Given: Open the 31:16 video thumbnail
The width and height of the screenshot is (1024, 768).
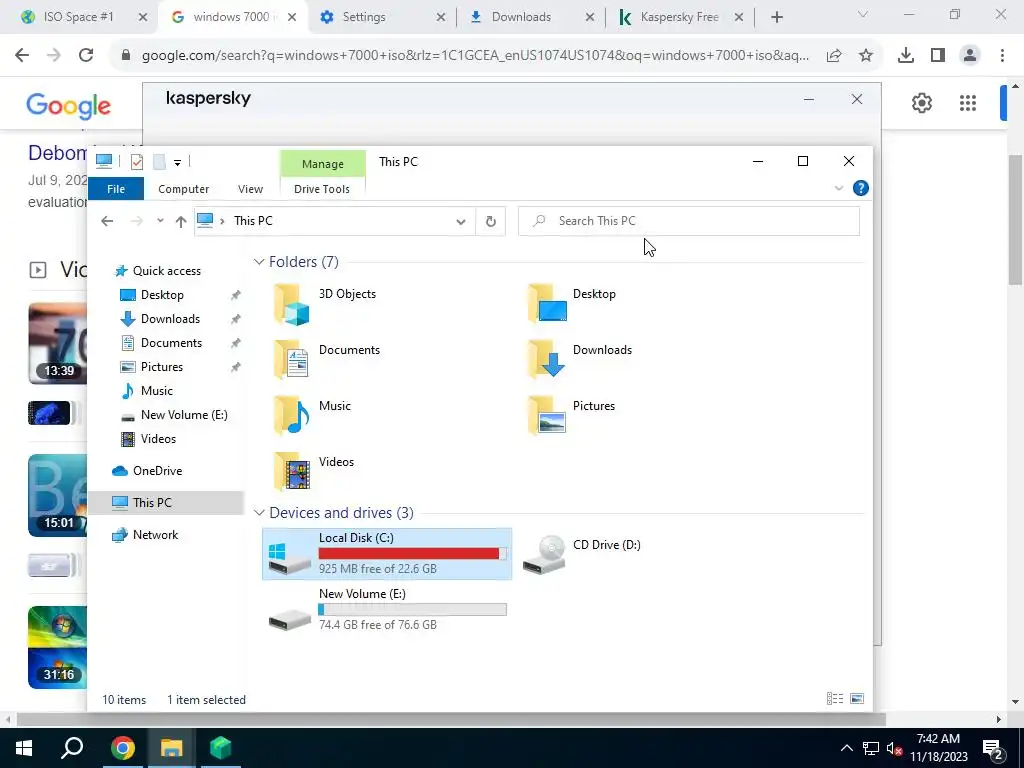Looking at the screenshot, I should [57, 647].
